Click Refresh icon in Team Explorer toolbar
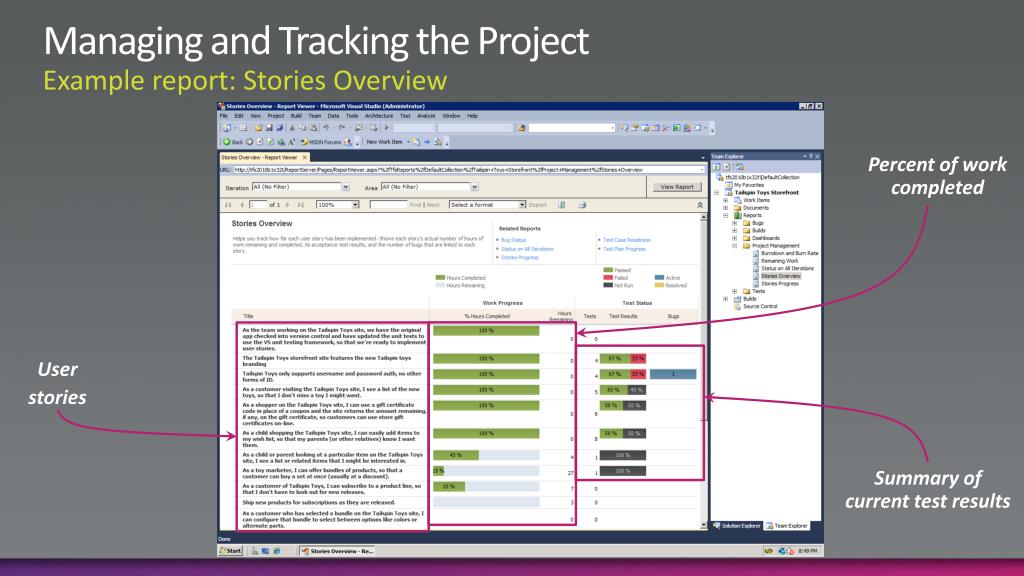The image size is (1024, 576). coord(716,167)
